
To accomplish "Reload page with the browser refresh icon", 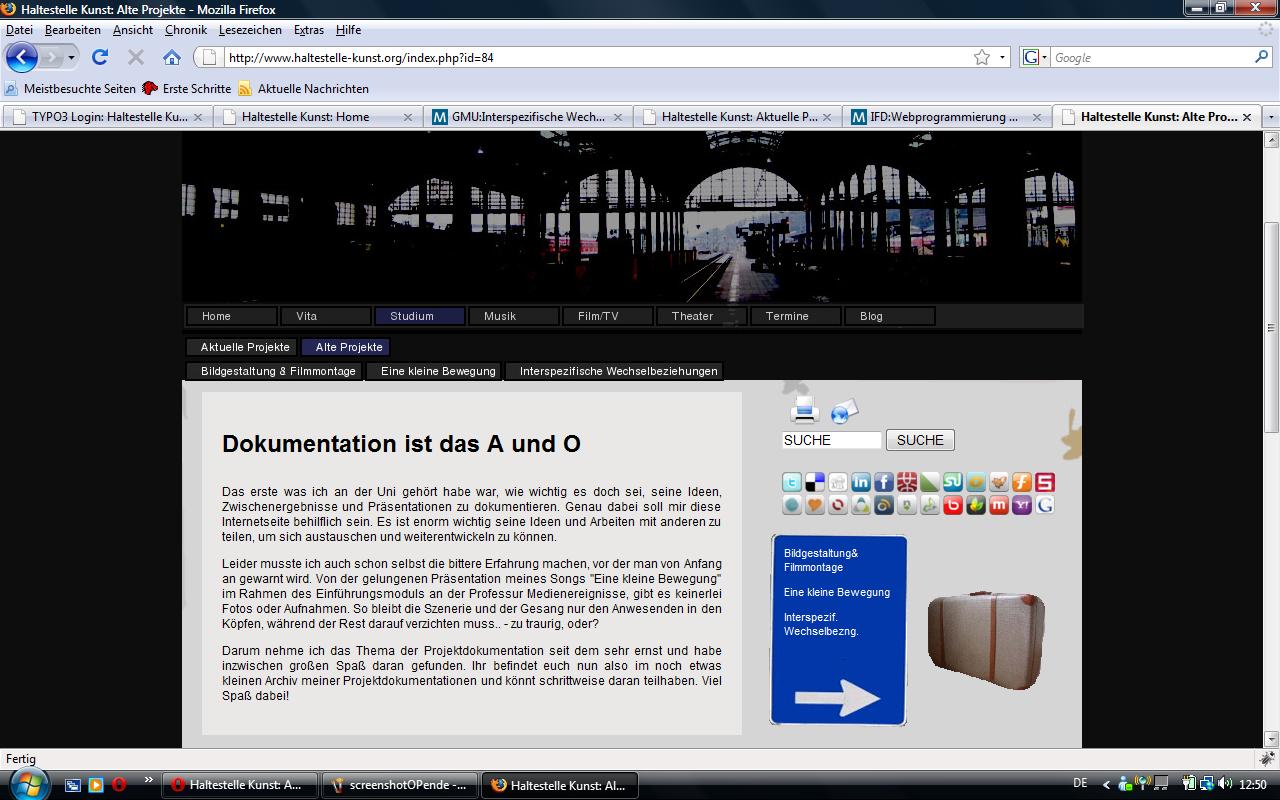I will coord(100,57).
